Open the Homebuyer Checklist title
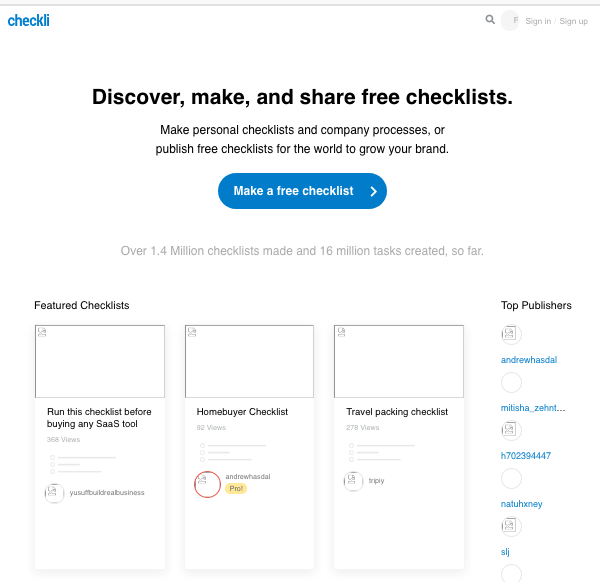The image size is (600, 582). pyautogui.click(x=242, y=412)
